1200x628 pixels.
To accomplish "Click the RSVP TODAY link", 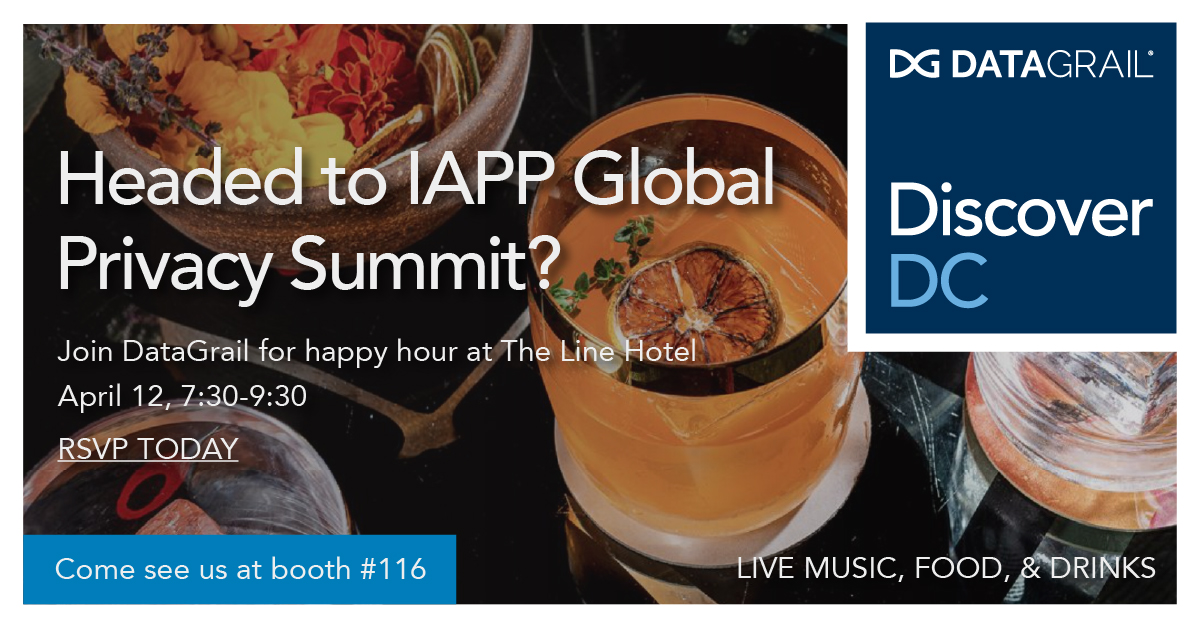I will pos(148,448).
